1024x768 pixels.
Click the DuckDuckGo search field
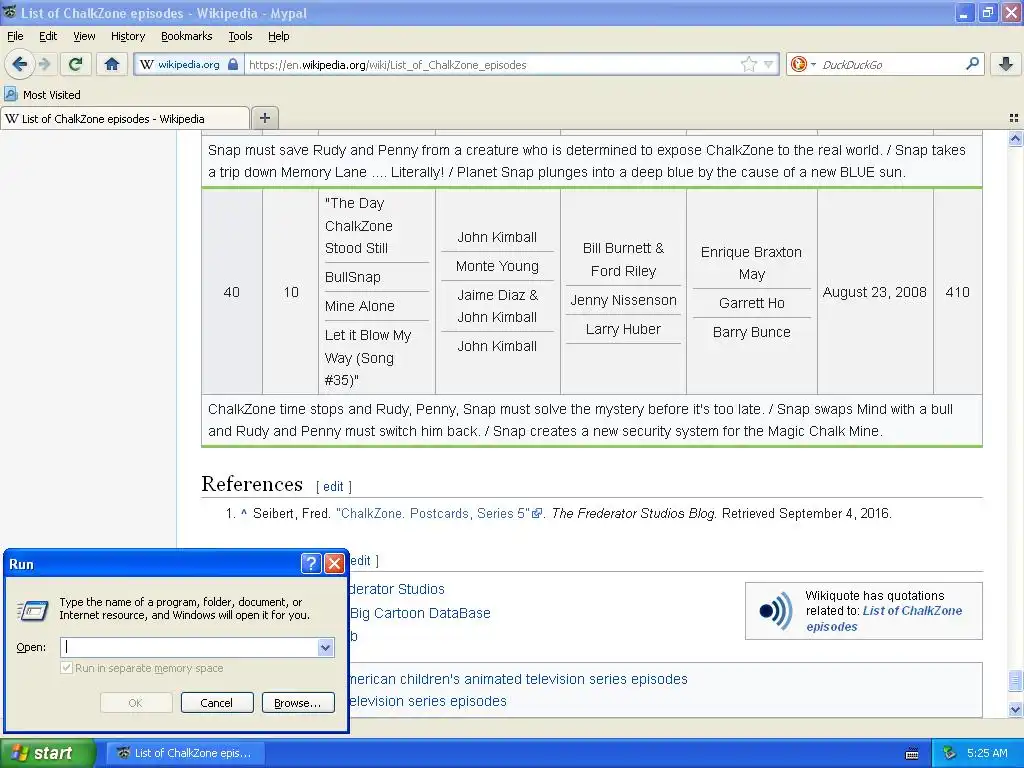(x=891, y=64)
